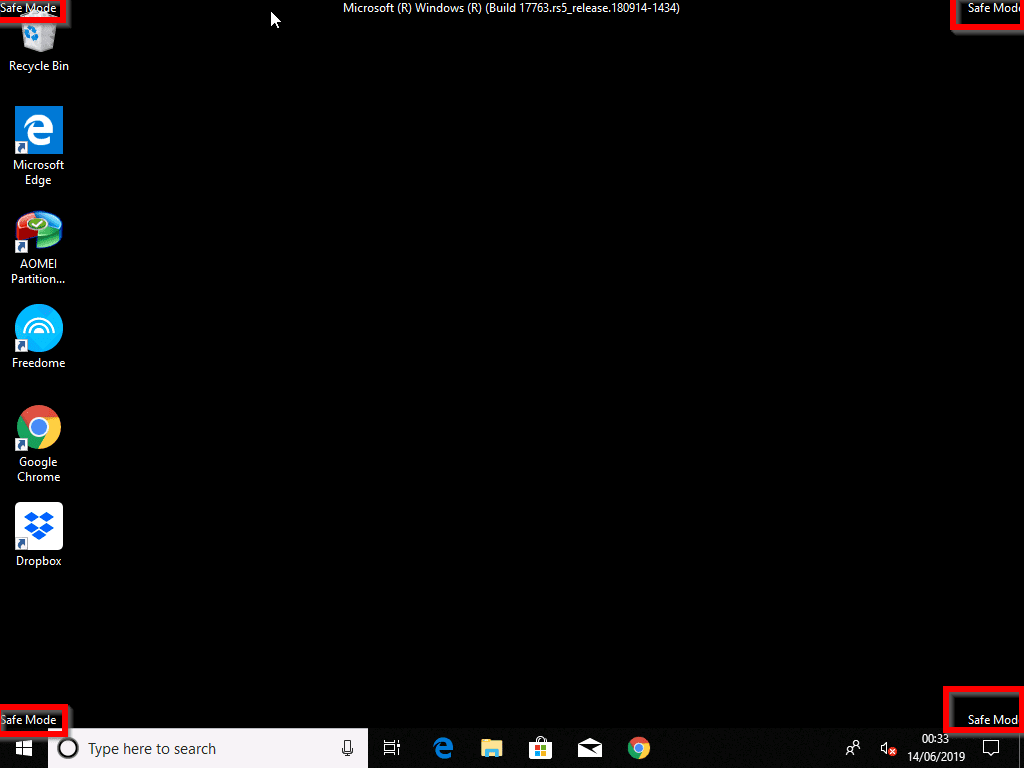Screen dimensions: 1024x768
Task: Click the 'Type here to search' field
Action: tap(208, 748)
